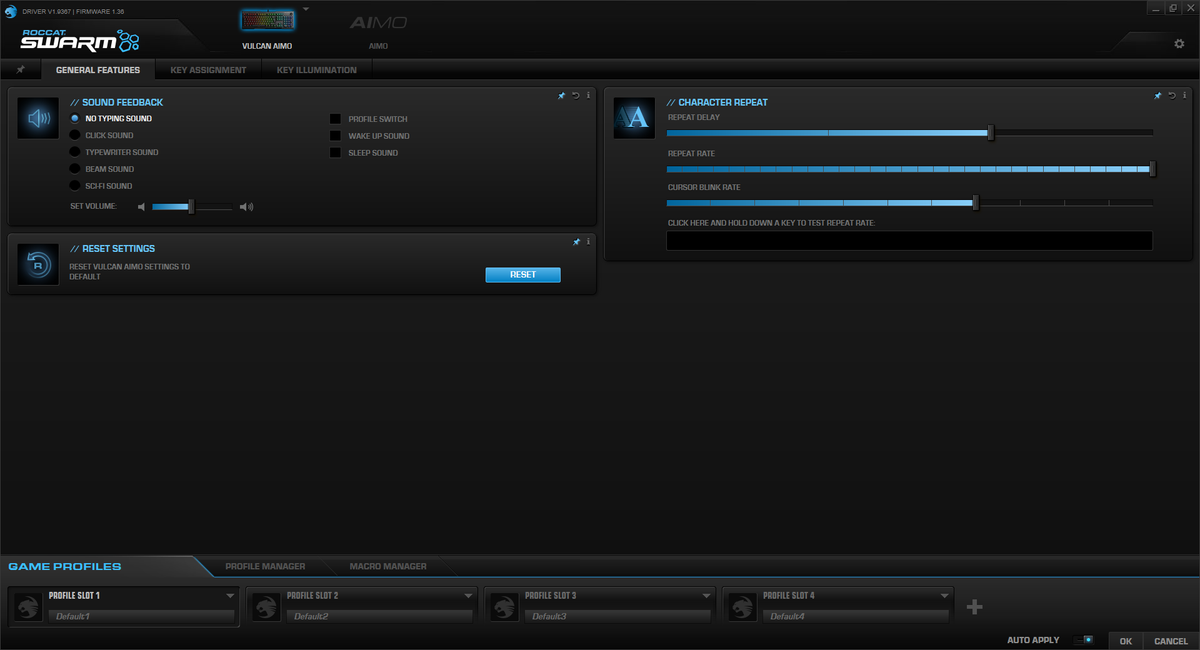The height and width of the screenshot is (650, 1200).
Task: Select the Vulcan AIMO keyboard device icon
Action: pyautogui.click(x=267, y=21)
